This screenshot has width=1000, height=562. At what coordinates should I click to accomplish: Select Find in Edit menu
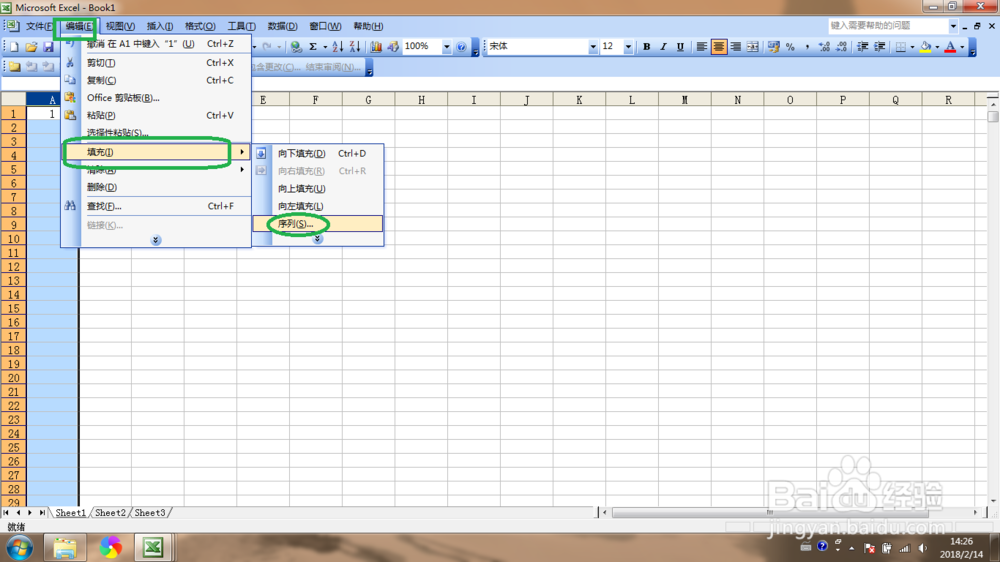[x=156, y=206]
